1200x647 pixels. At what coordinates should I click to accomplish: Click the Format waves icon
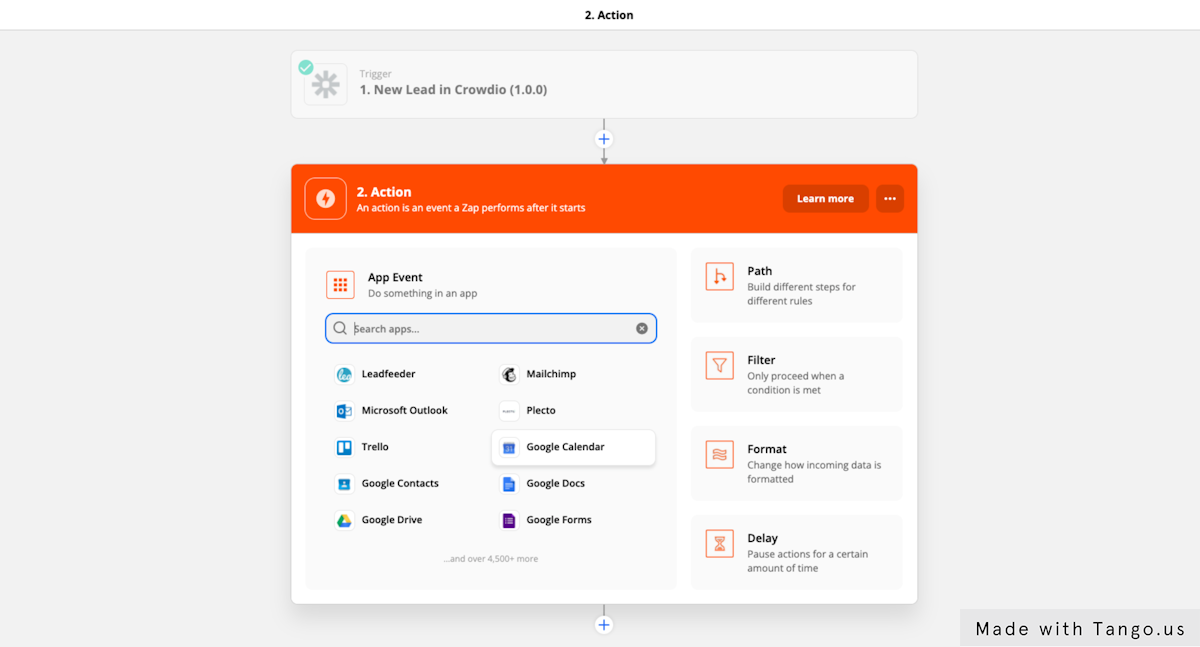(x=719, y=455)
